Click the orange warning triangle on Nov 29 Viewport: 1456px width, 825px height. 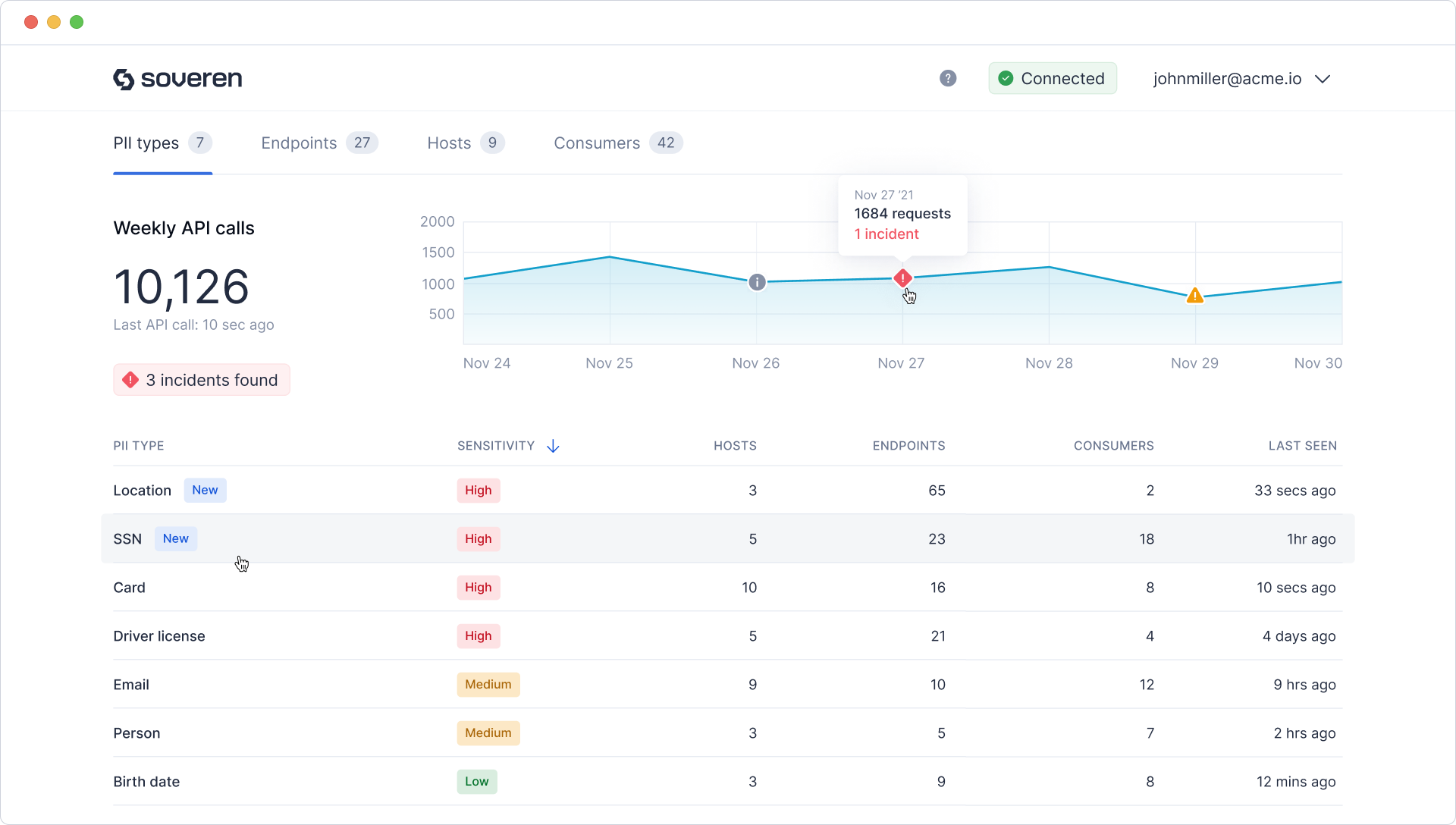click(x=1195, y=296)
